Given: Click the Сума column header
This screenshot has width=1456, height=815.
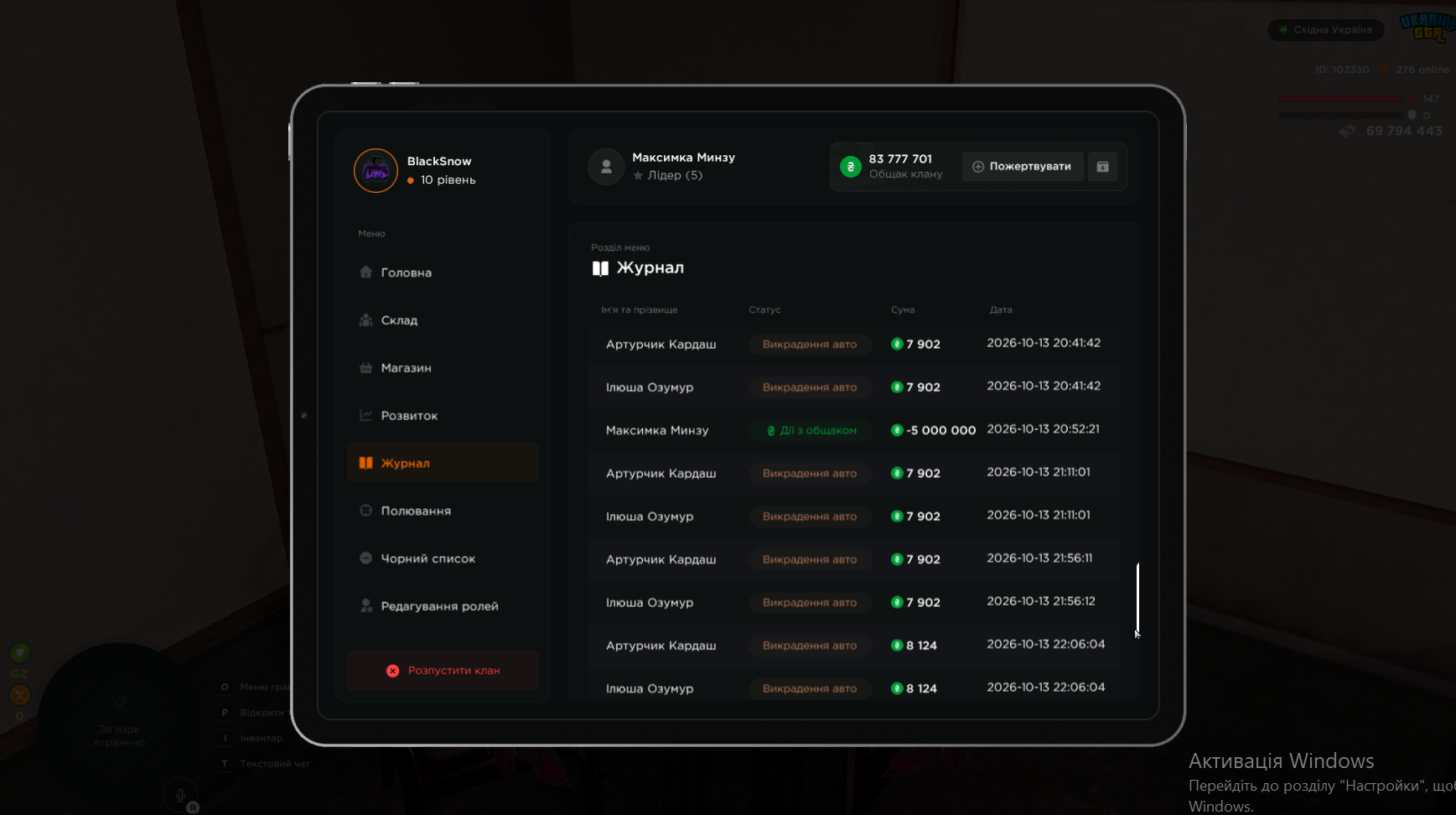Looking at the screenshot, I should 903,310.
